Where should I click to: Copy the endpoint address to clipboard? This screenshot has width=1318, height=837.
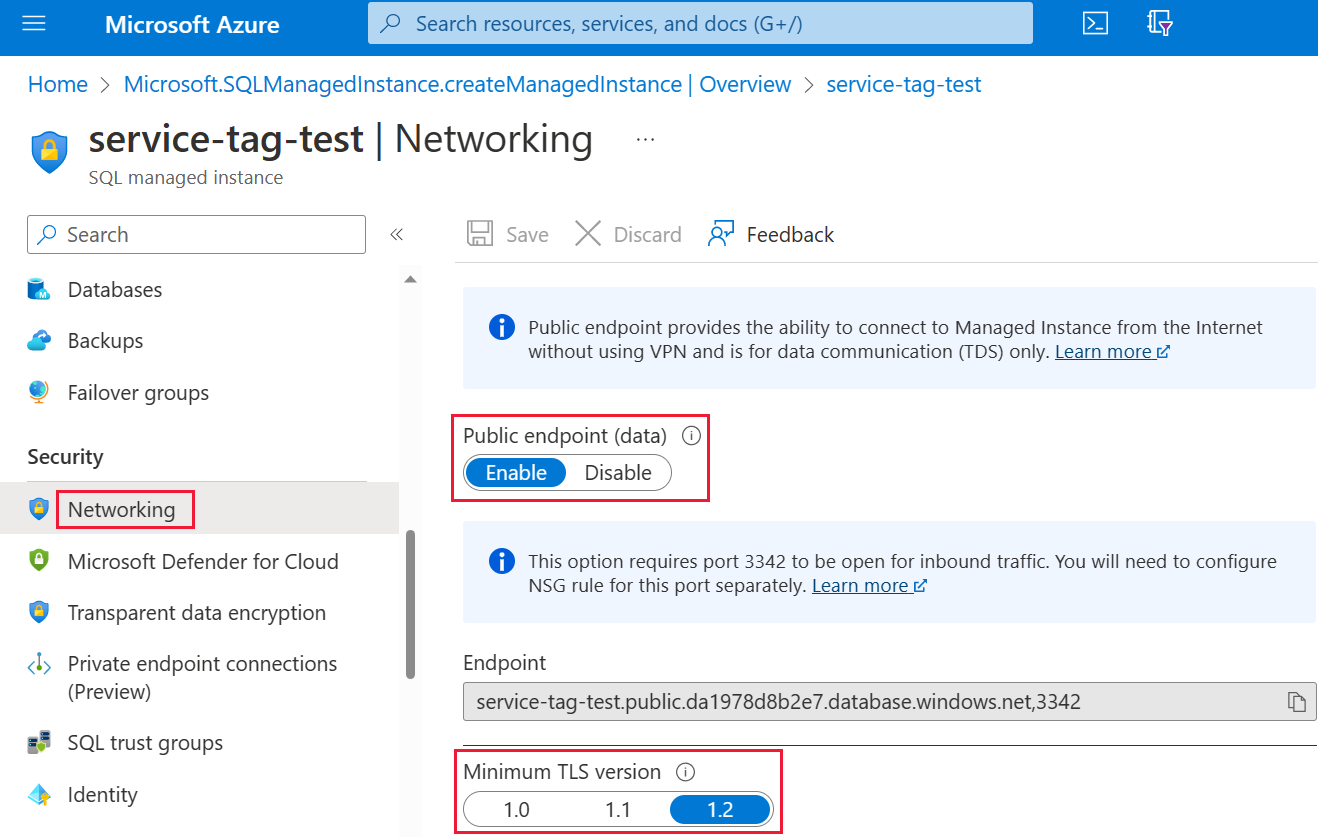pyautogui.click(x=1298, y=701)
